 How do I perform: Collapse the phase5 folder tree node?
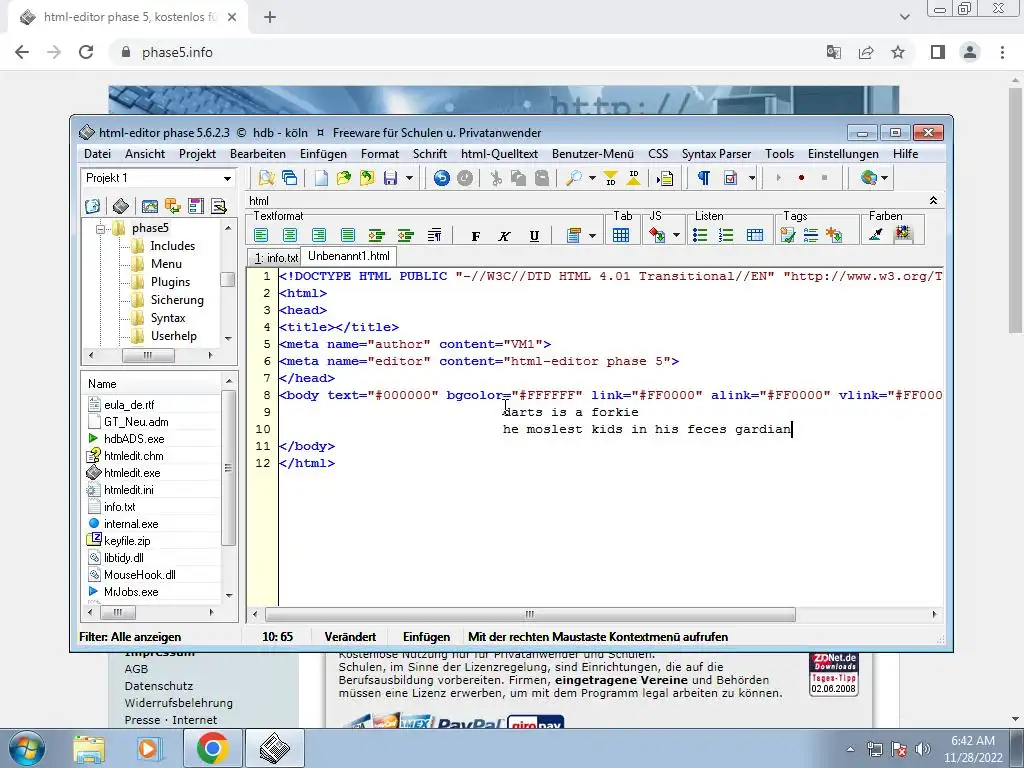(101, 229)
